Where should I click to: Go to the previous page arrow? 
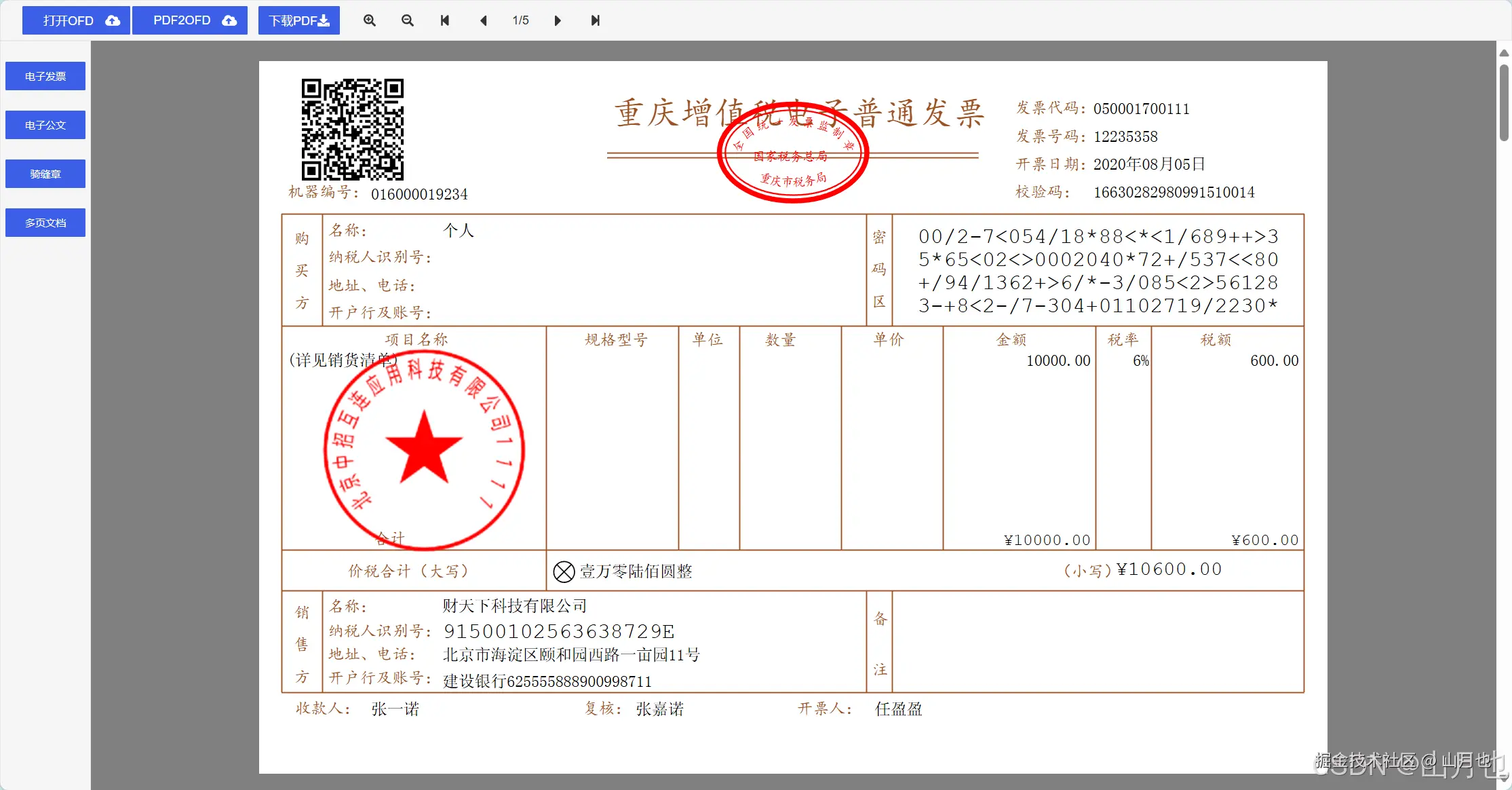(483, 20)
